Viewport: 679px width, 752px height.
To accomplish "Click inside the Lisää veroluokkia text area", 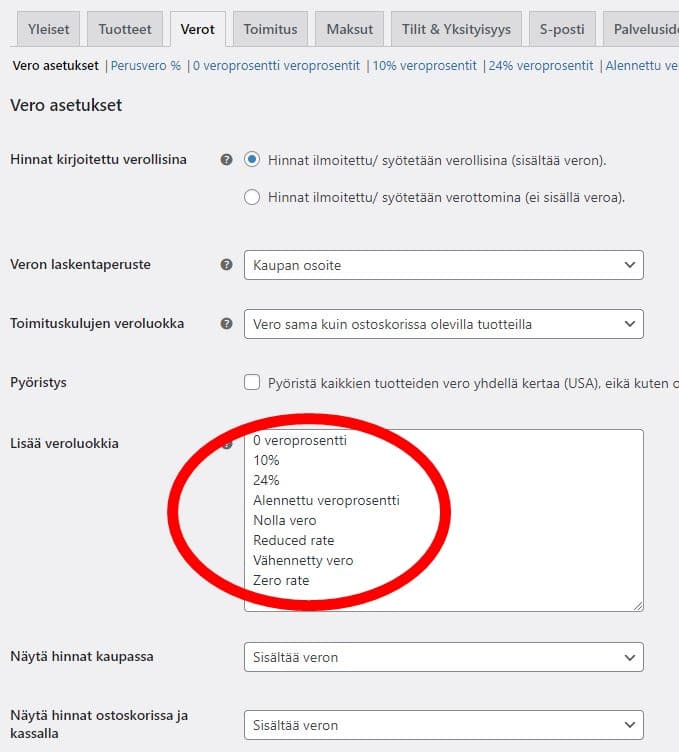I will pos(443,520).
